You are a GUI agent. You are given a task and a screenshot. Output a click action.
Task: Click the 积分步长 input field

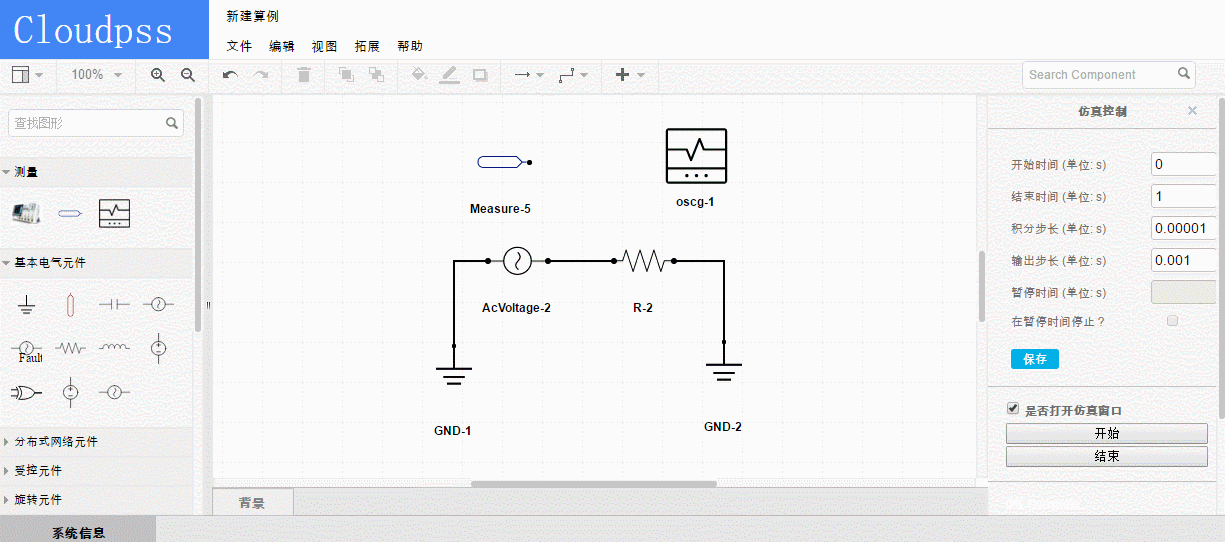point(1183,228)
